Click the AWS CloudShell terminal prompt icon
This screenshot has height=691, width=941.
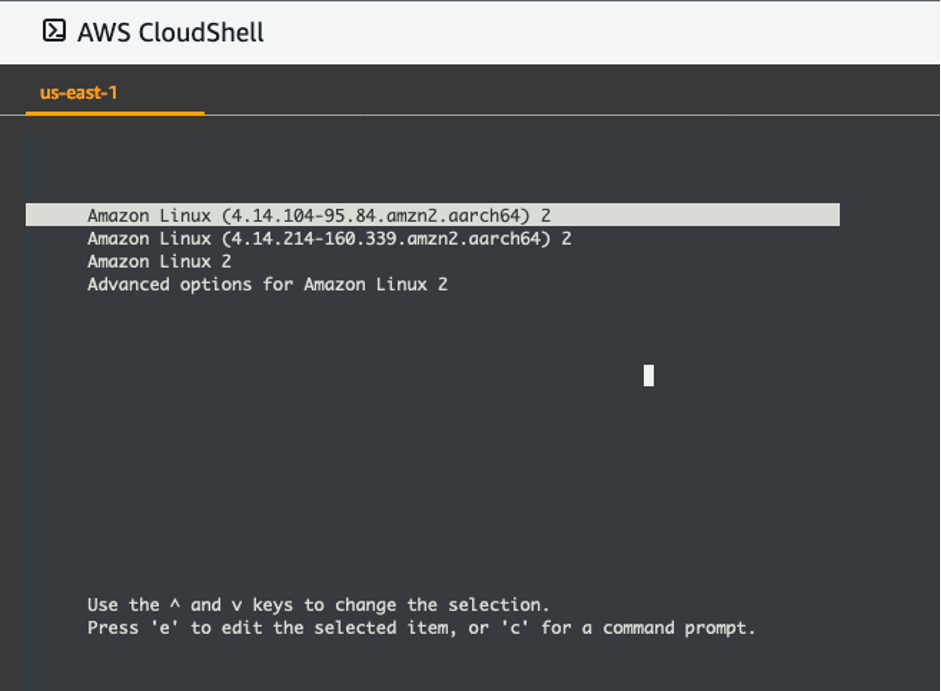[53, 31]
